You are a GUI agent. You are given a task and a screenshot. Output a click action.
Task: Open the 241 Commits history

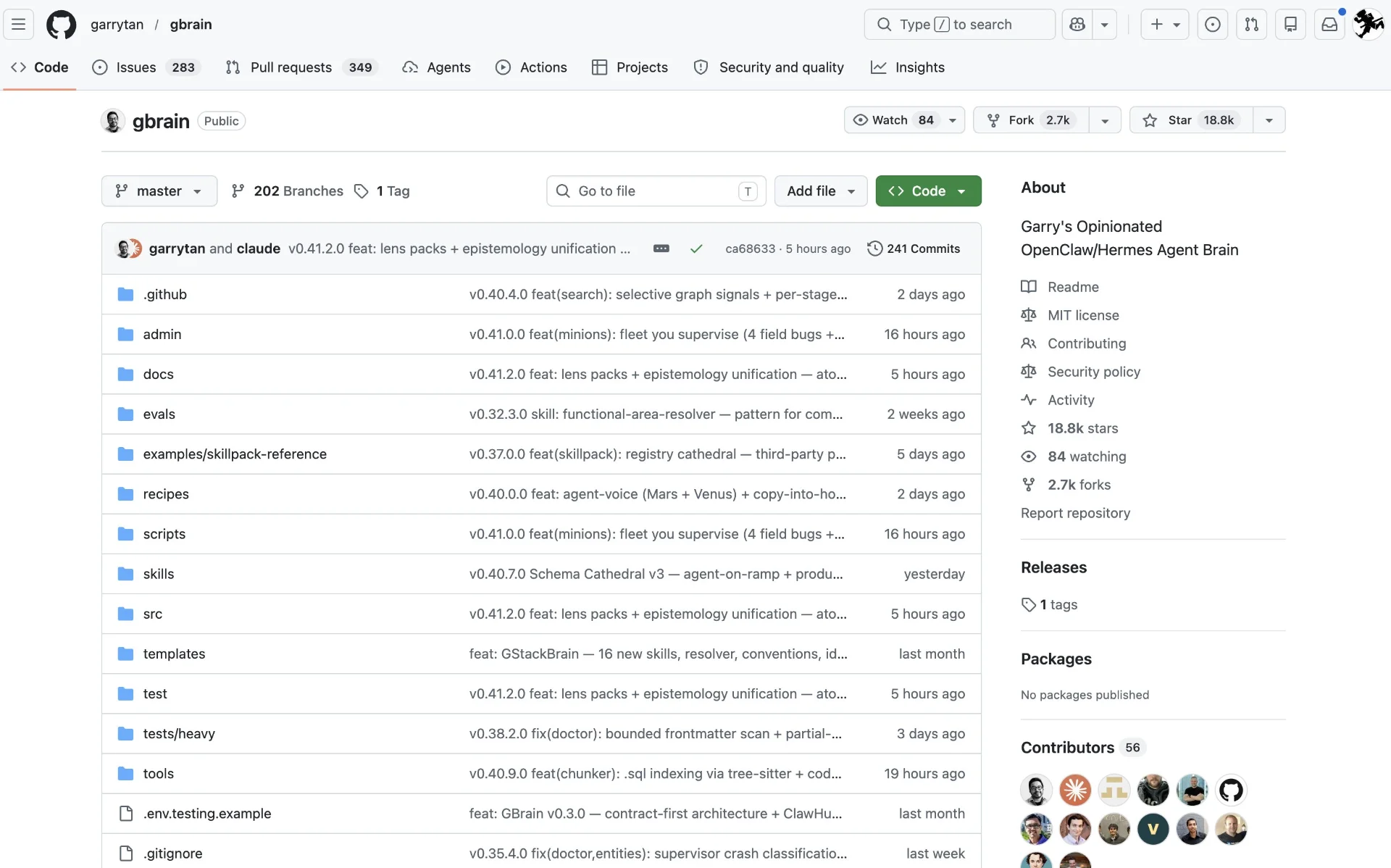[x=914, y=249]
